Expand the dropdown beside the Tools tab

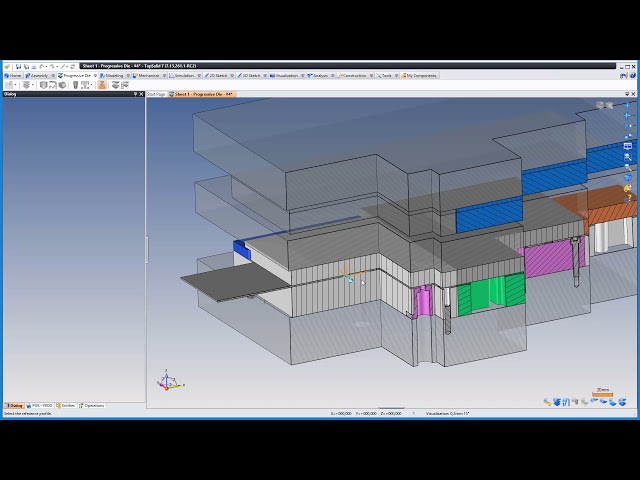click(x=396, y=75)
